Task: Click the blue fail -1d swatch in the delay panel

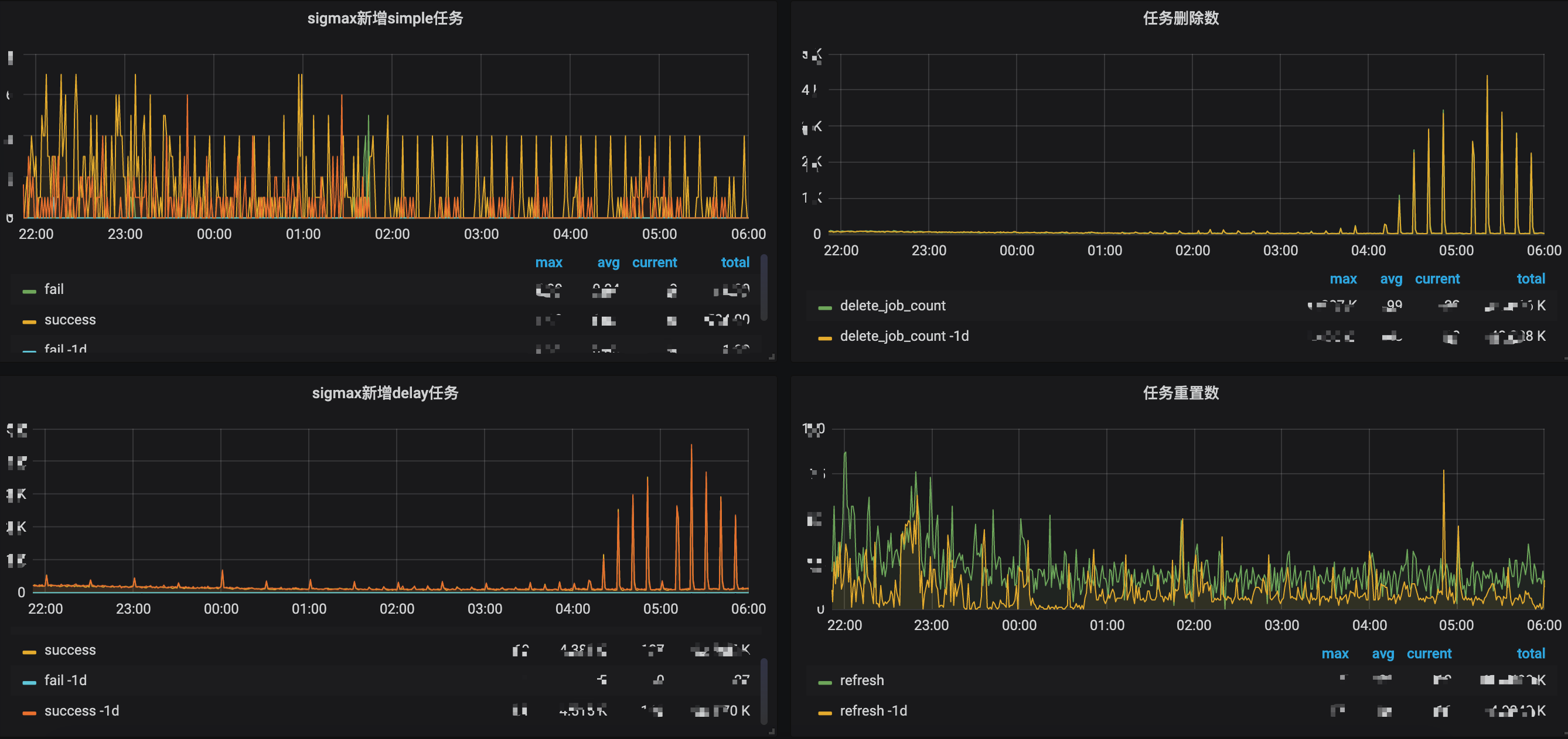Action: coord(29,682)
